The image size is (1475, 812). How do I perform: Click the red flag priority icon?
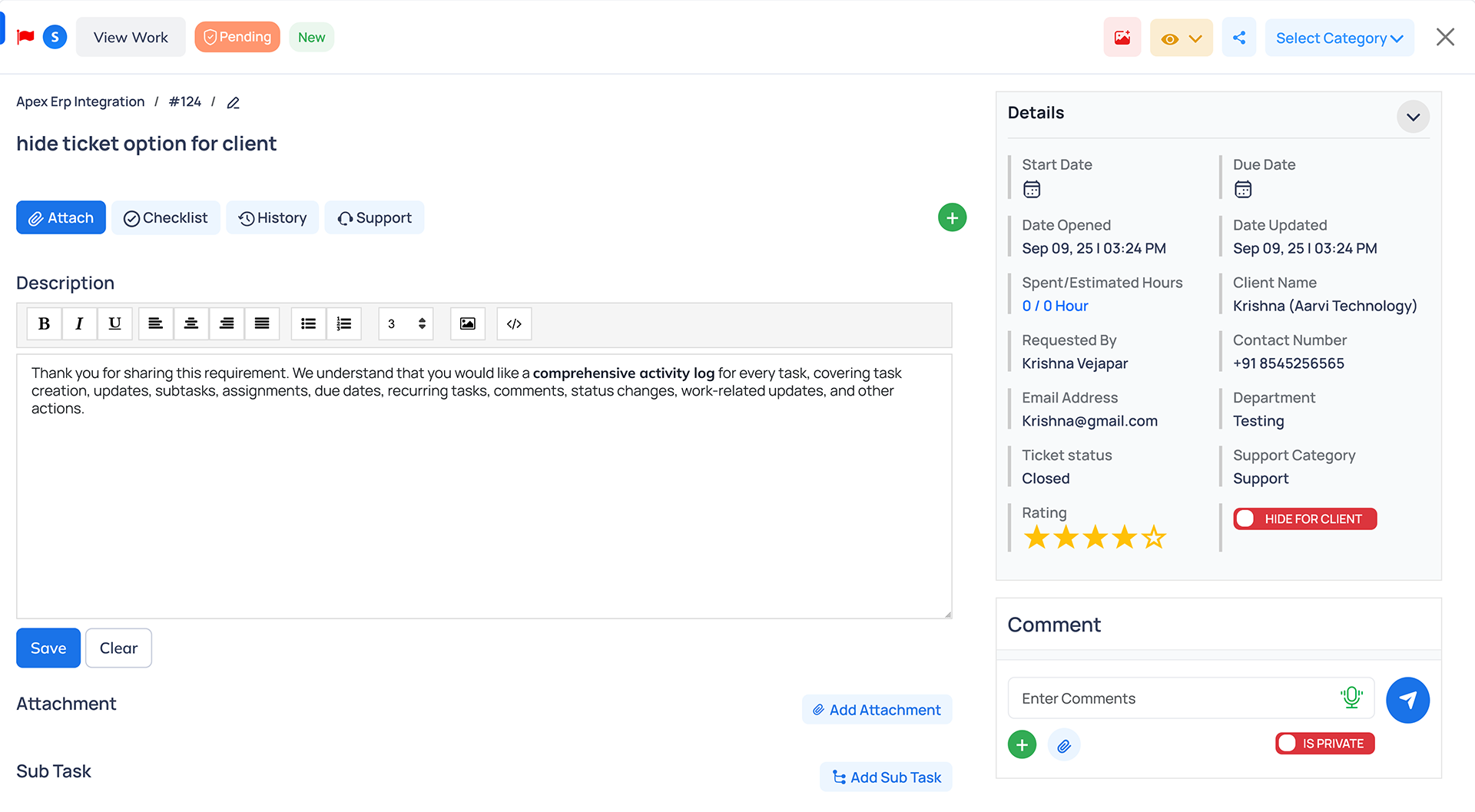[25, 37]
